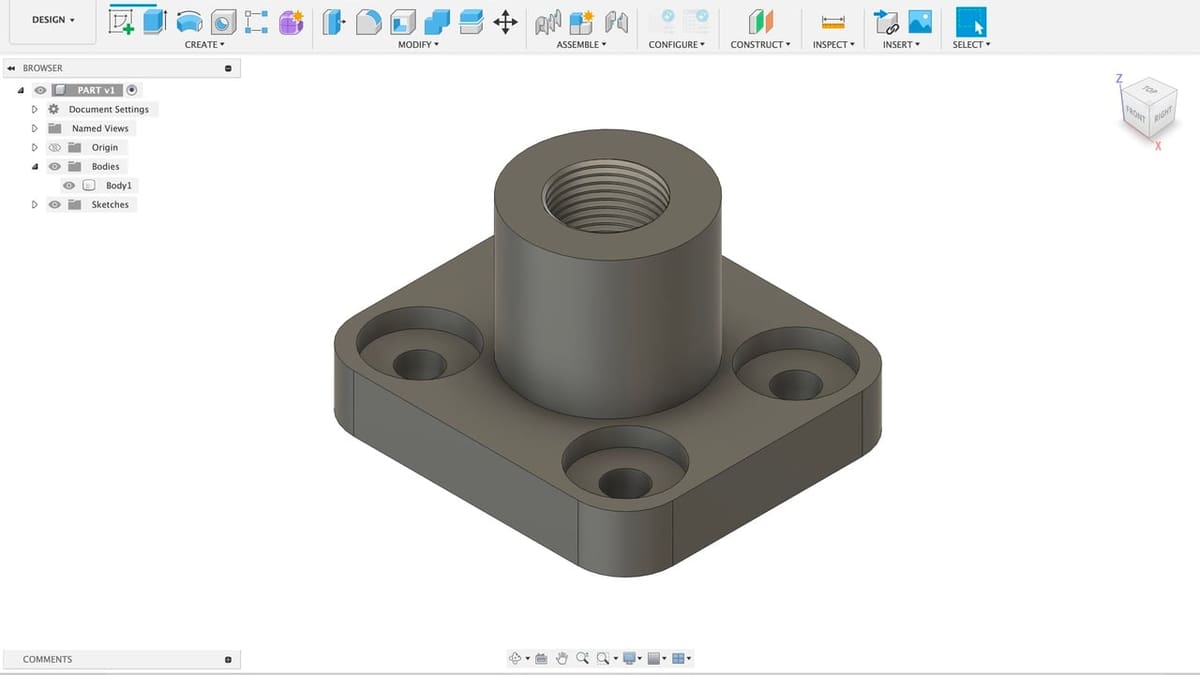
Task: Click the Hole tool icon
Action: pos(222,21)
